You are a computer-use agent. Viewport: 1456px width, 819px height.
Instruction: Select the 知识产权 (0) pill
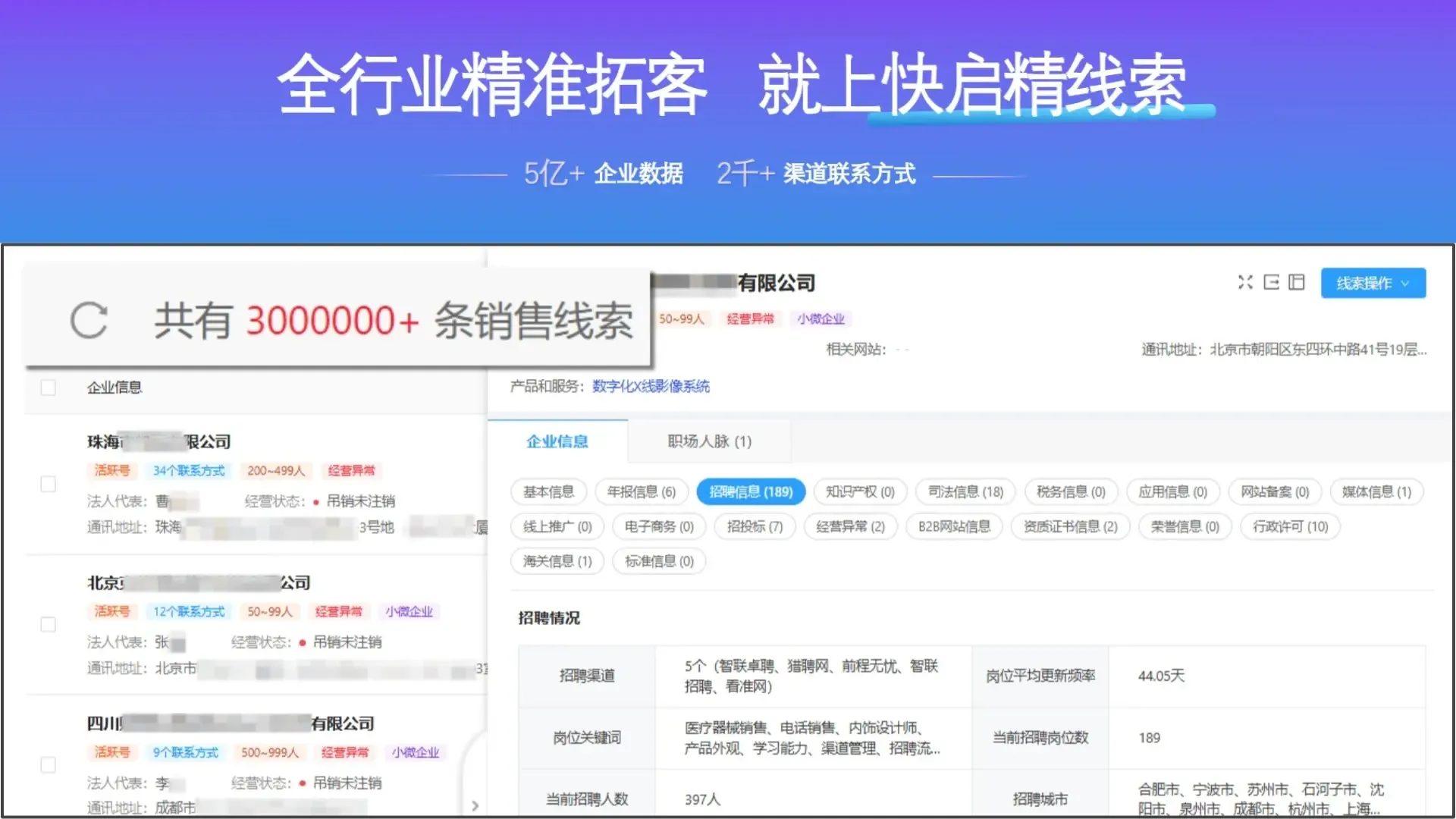(860, 492)
